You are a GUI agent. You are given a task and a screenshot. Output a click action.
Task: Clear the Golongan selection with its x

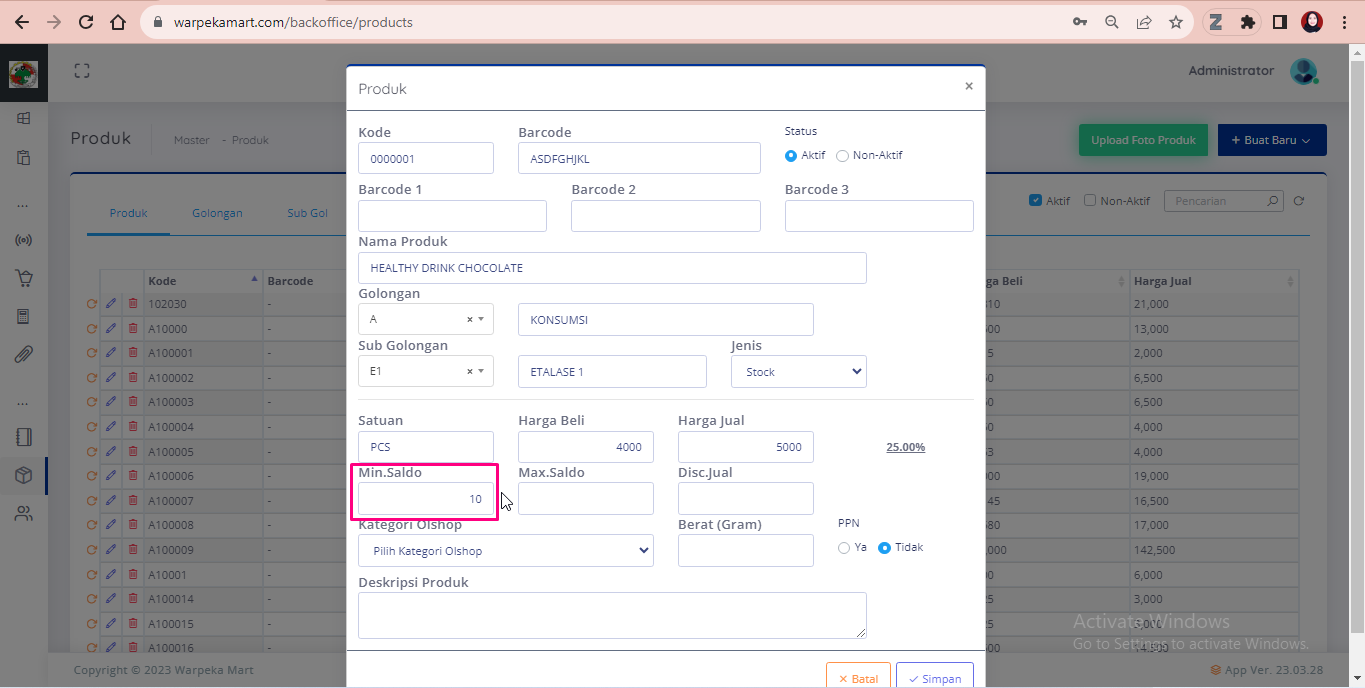pos(470,319)
